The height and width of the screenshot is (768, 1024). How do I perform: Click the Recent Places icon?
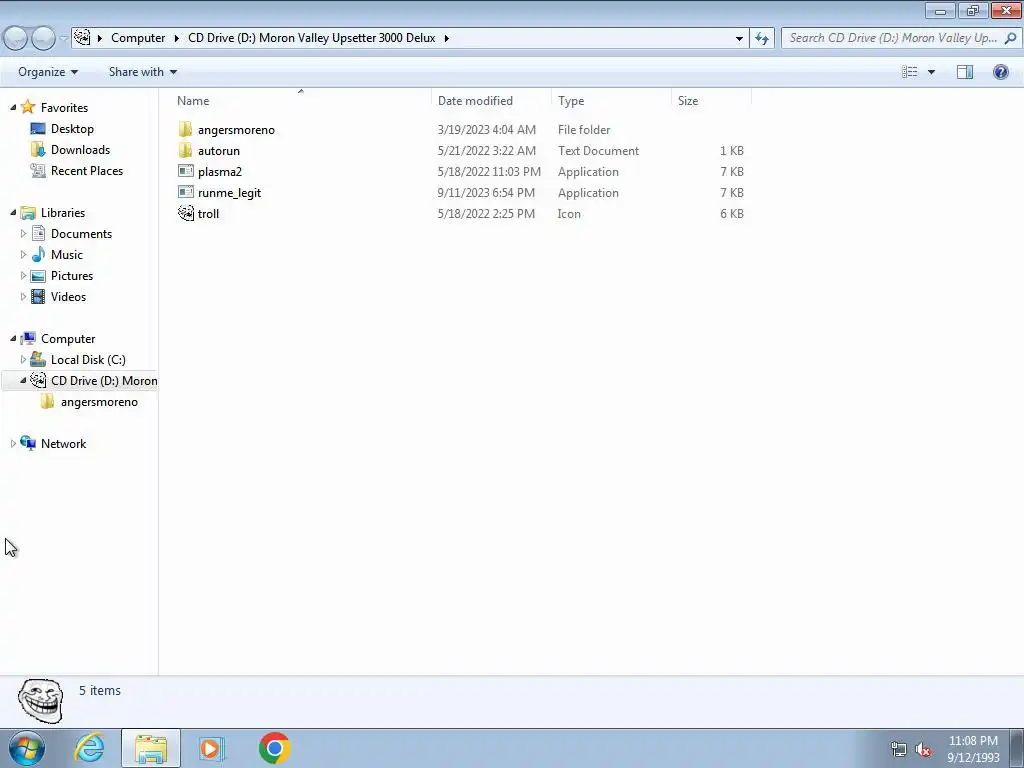coord(38,170)
